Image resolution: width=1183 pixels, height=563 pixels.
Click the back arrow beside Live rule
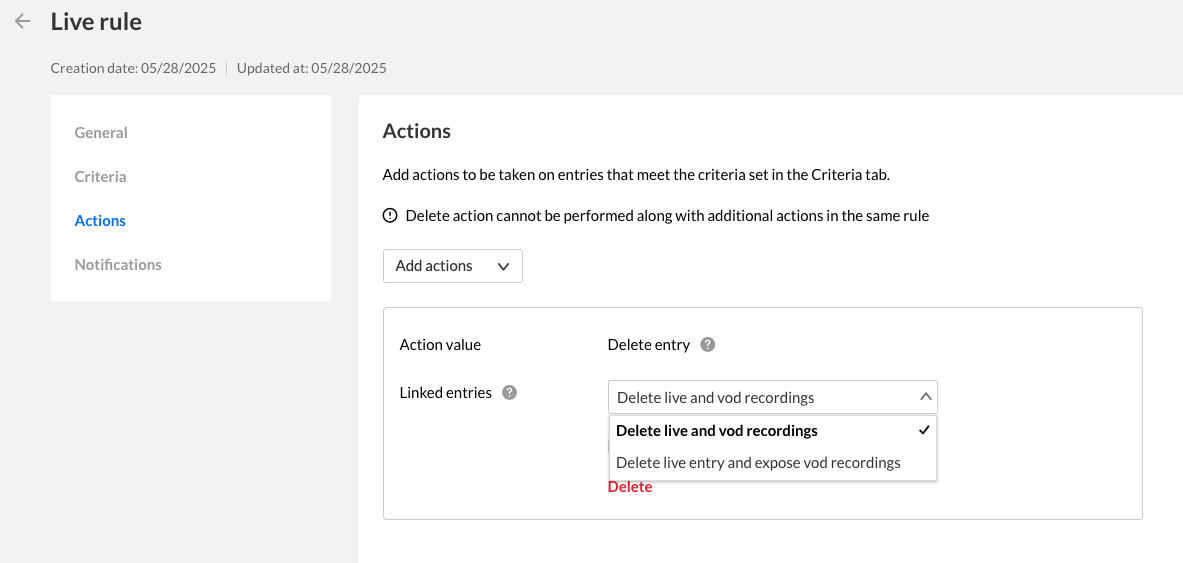click(x=23, y=21)
